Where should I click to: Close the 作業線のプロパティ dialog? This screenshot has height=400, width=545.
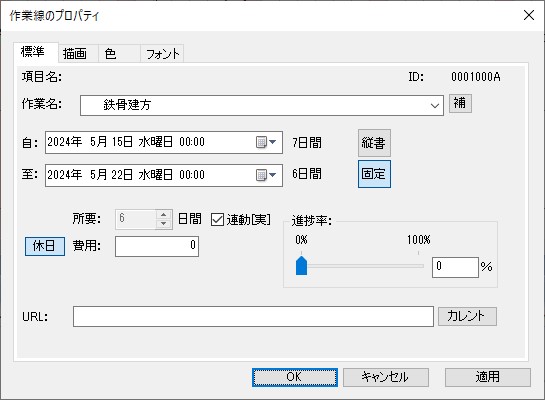point(529,15)
